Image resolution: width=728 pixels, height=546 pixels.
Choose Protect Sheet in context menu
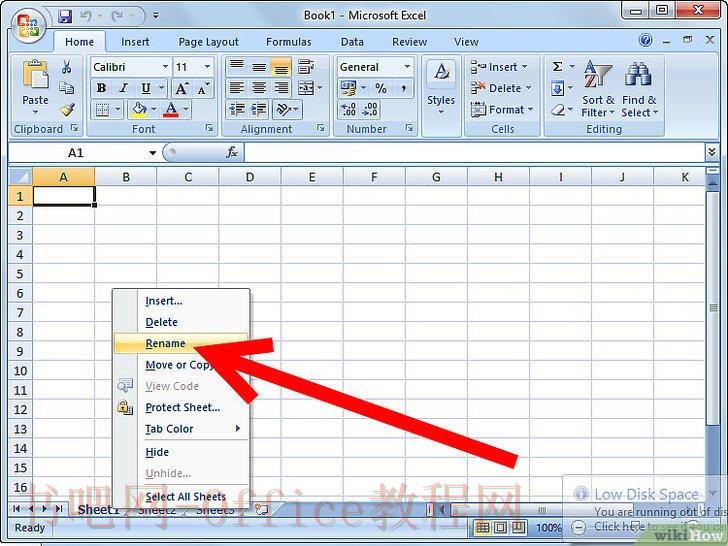(x=181, y=407)
